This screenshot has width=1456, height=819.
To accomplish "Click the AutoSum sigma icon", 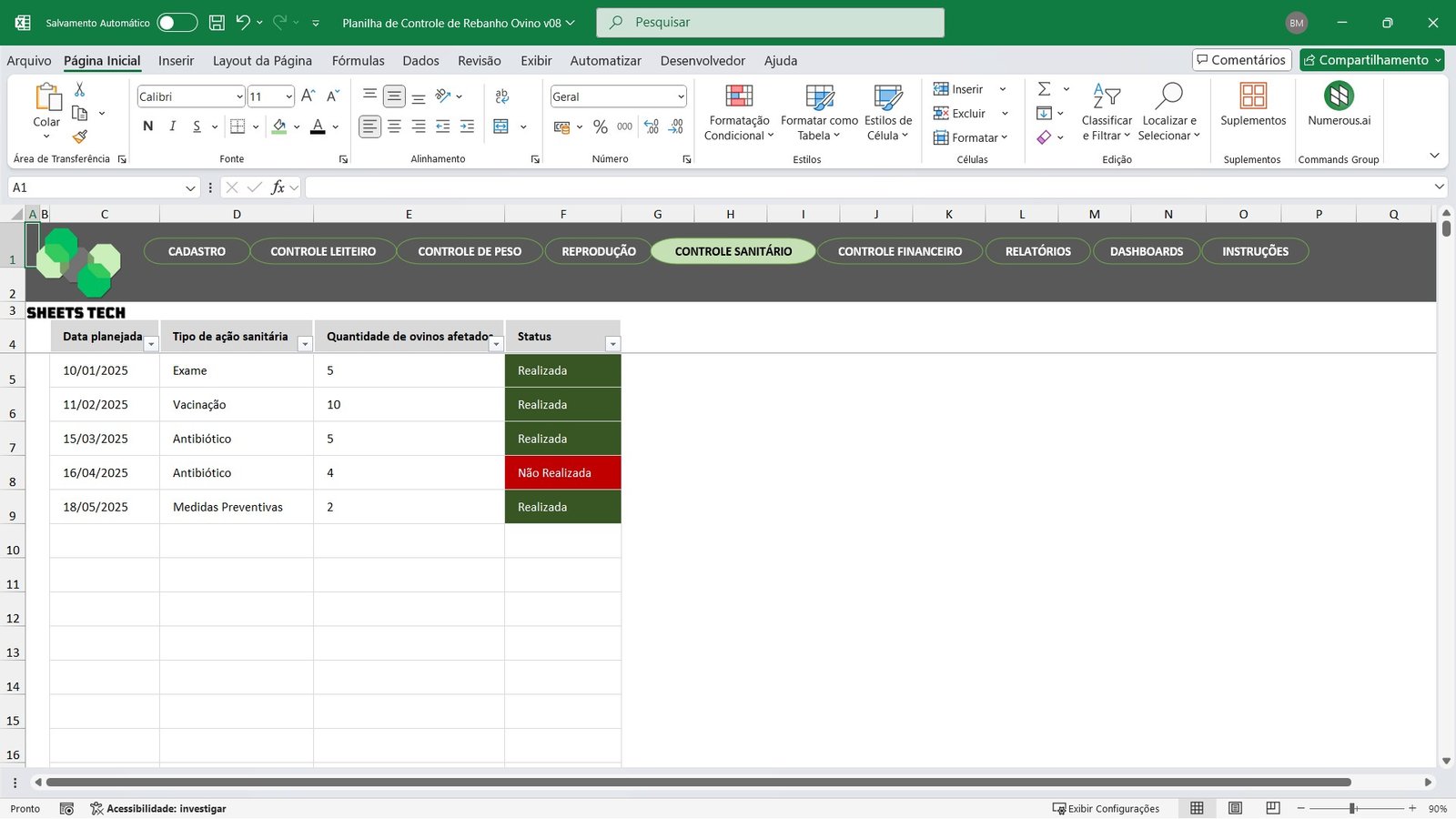I will click(1045, 89).
